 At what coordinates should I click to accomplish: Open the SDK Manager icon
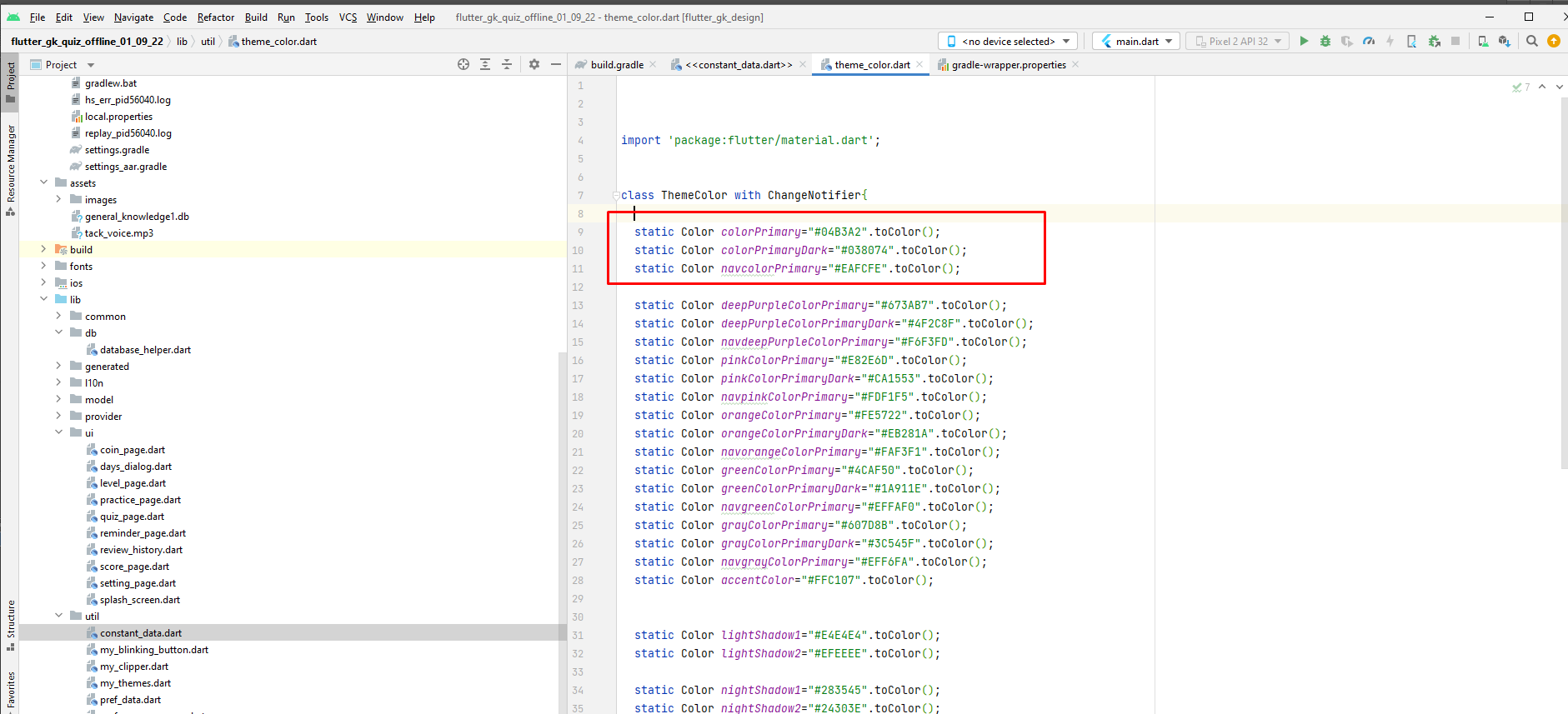tap(1505, 41)
